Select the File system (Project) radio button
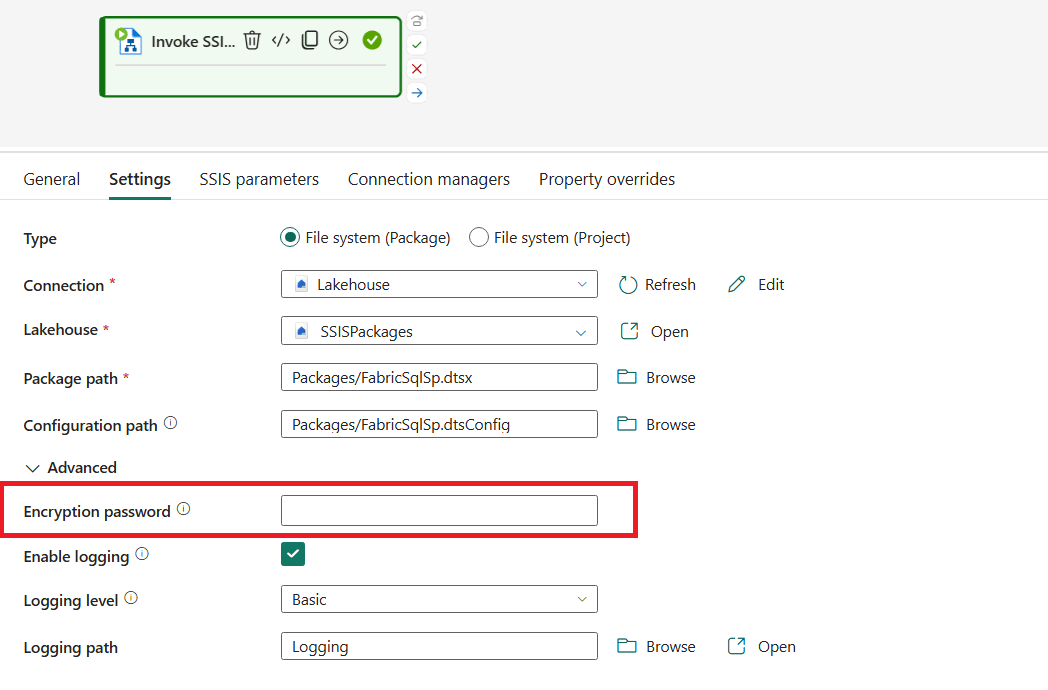 point(479,238)
